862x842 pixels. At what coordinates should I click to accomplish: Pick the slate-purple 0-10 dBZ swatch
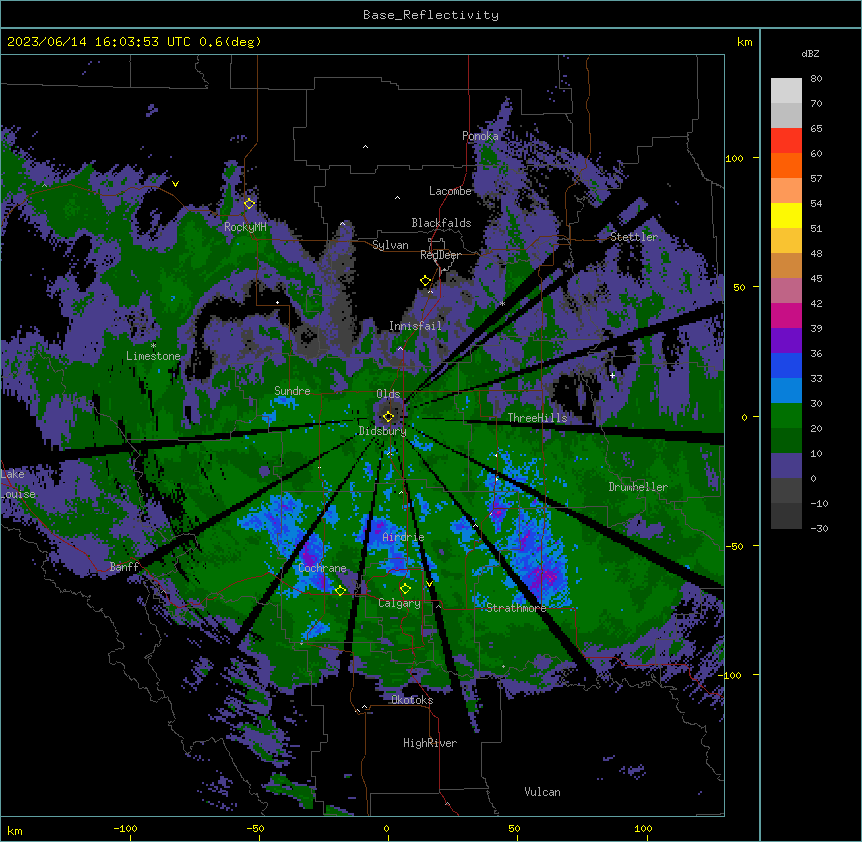point(786,466)
